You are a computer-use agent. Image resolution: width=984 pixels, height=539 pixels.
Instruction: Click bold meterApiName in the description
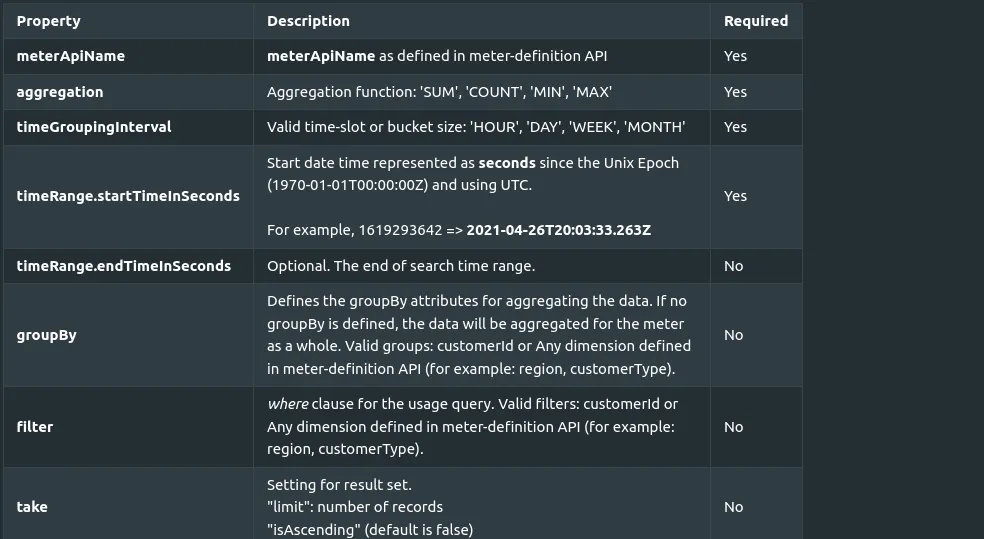pyautogui.click(x=321, y=56)
